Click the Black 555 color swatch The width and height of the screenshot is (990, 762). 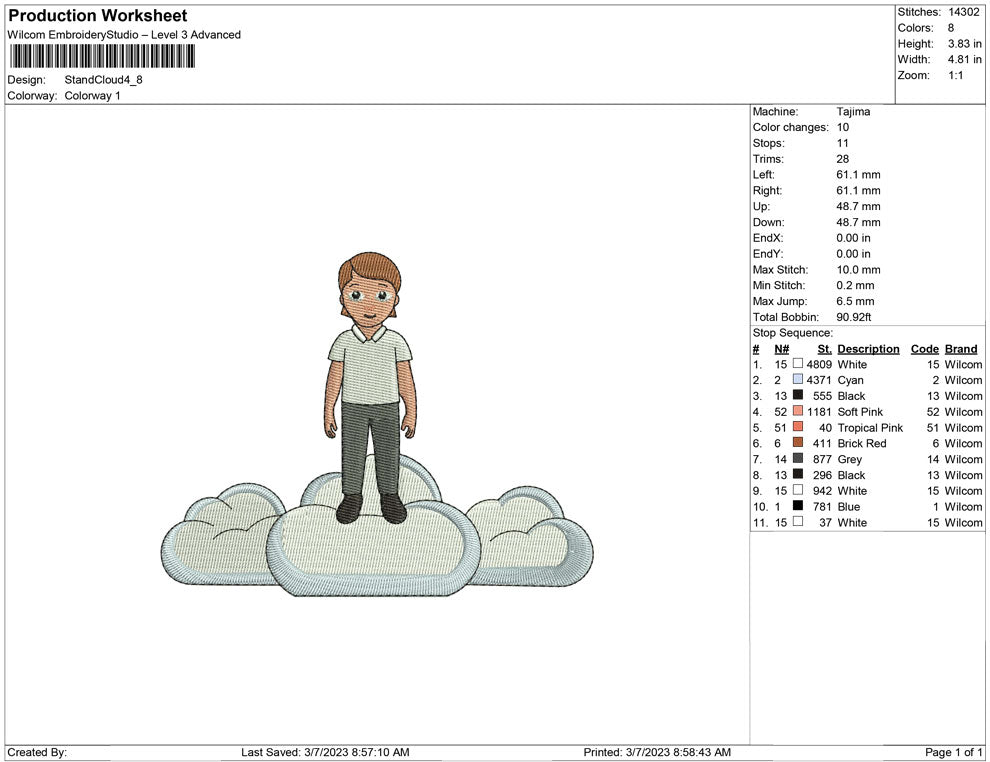pos(797,396)
